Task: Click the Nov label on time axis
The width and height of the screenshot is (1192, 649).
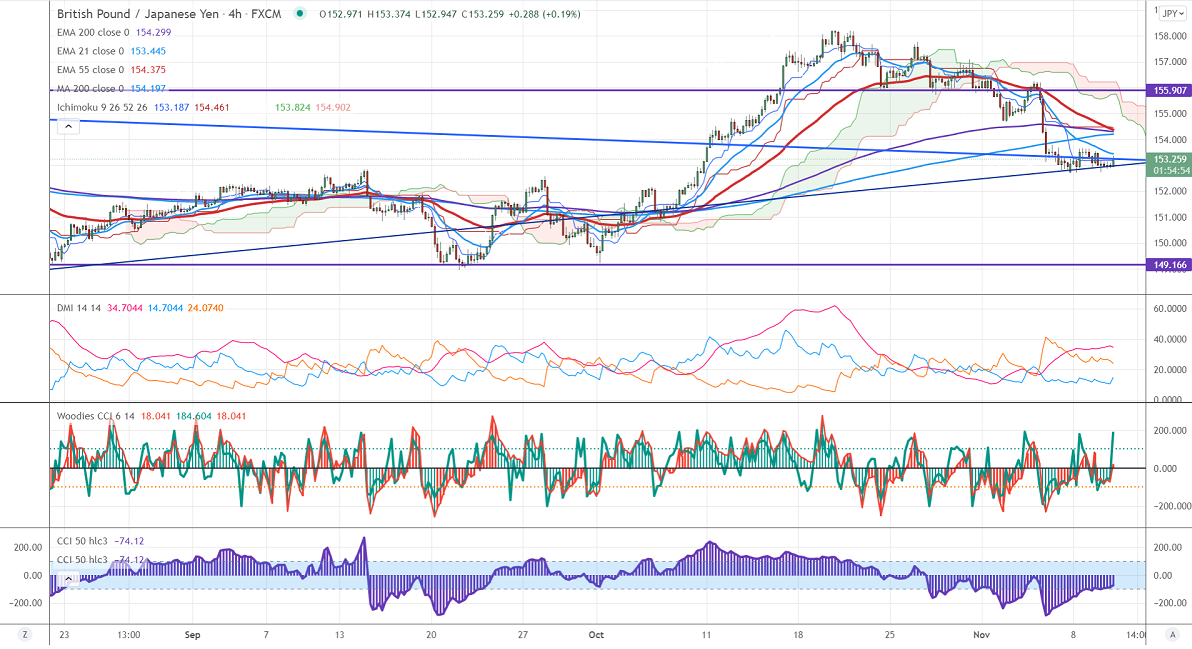Action: point(981,635)
